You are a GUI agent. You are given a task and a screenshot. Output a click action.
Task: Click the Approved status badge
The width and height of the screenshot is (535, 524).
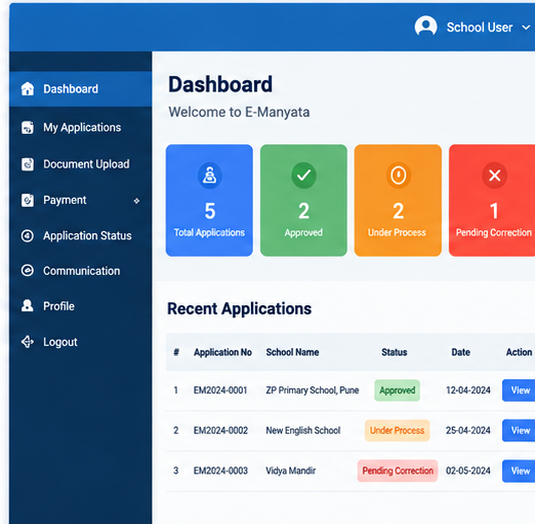[397, 390]
